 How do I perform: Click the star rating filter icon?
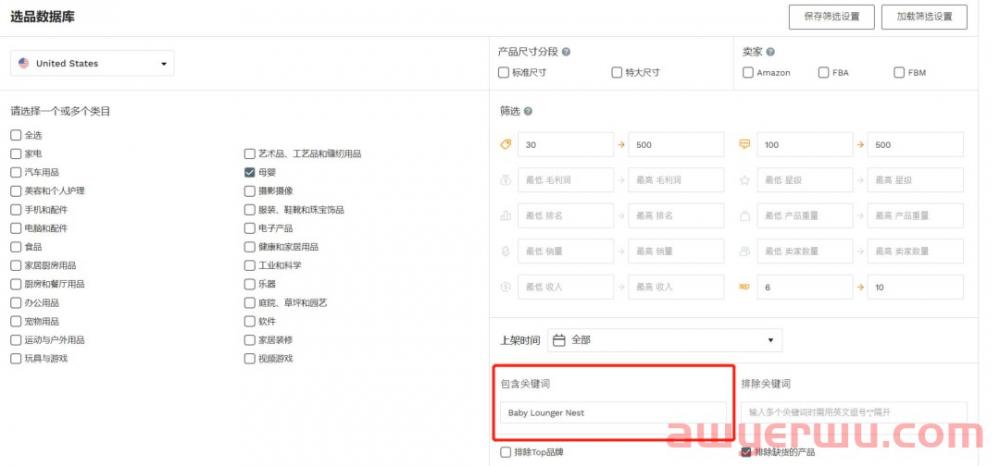click(x=744, y=180)
